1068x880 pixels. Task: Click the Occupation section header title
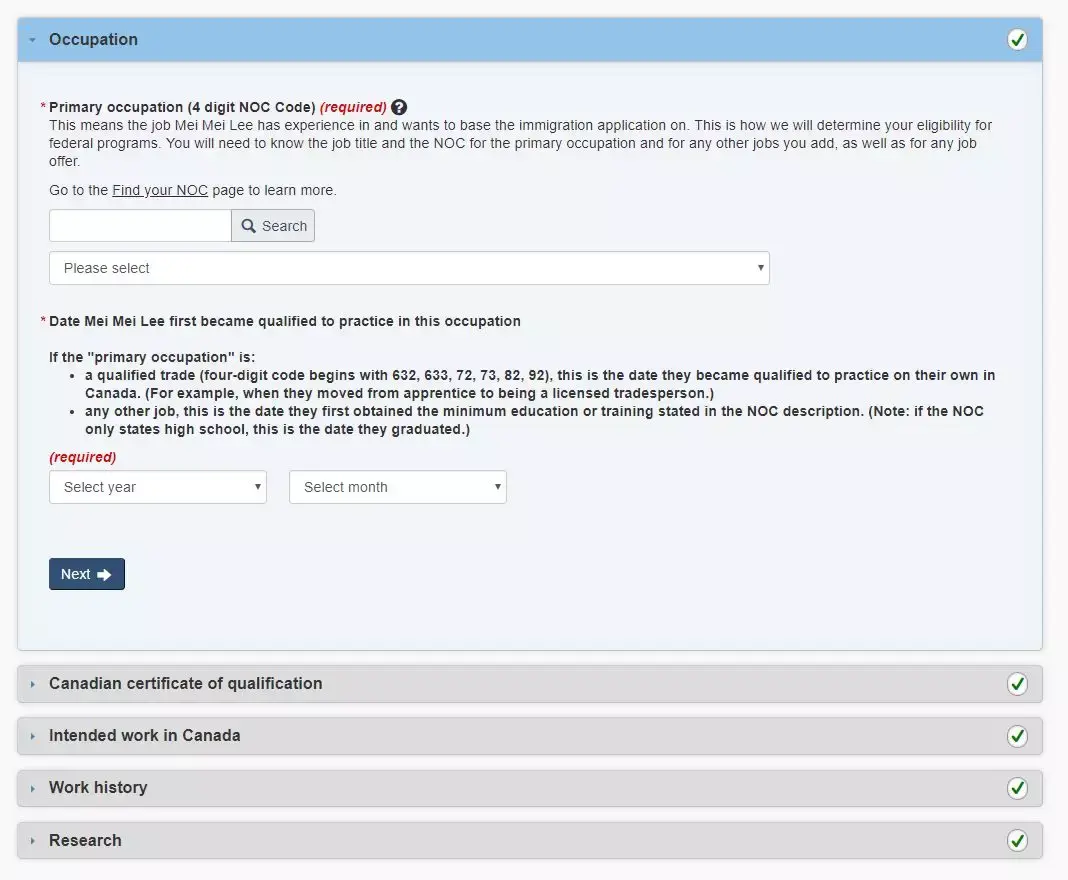[93, 40]
